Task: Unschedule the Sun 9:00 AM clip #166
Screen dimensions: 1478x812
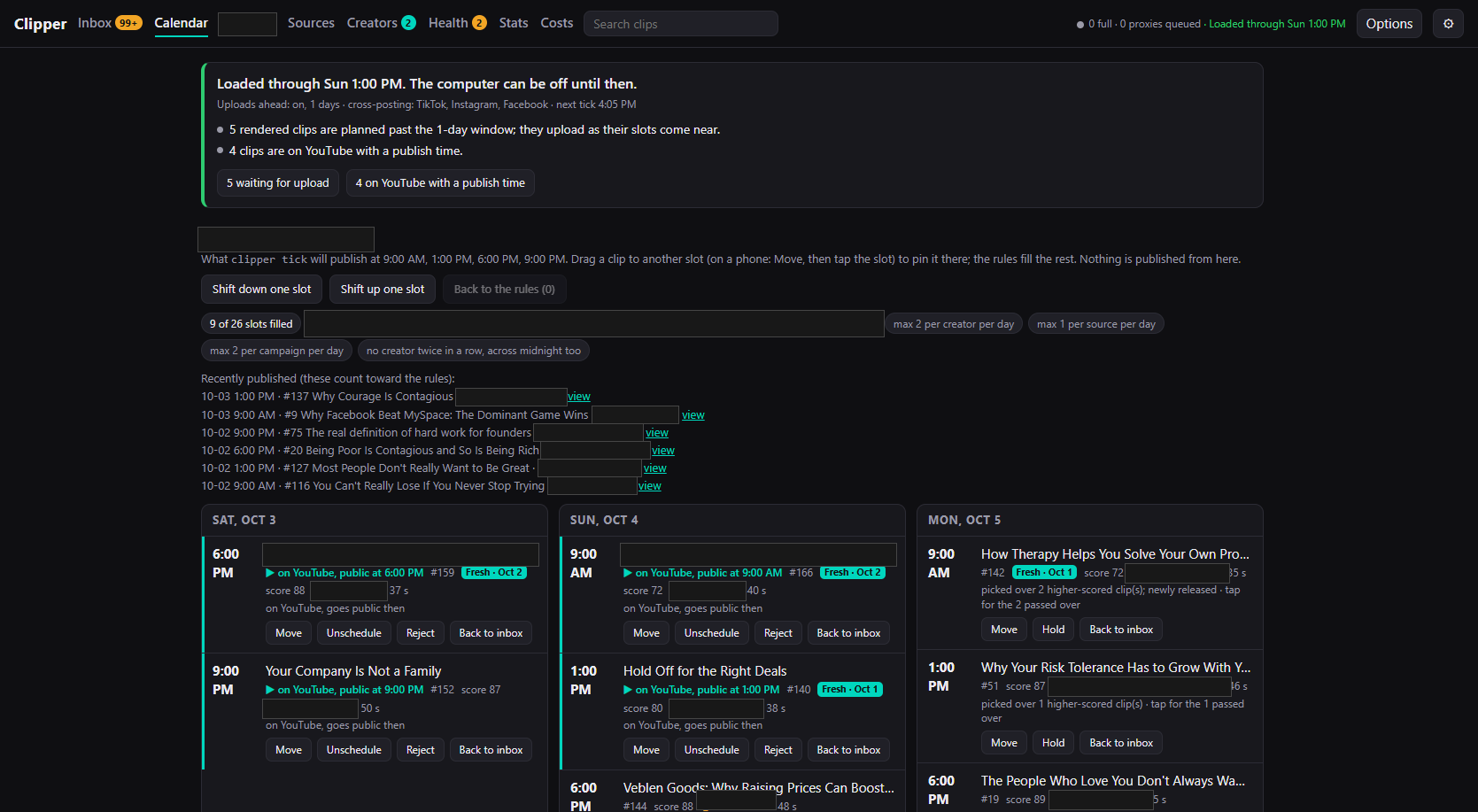Action: [x=712, y=633]
